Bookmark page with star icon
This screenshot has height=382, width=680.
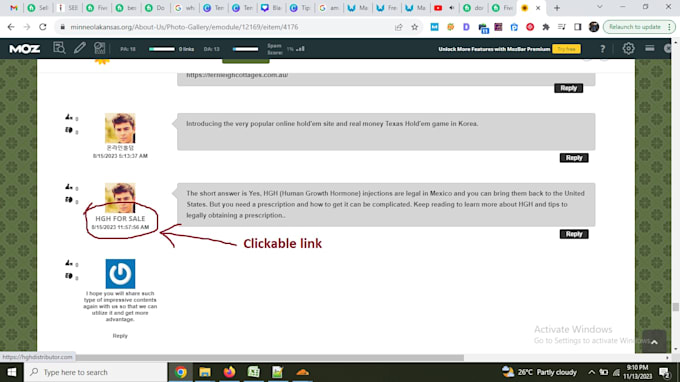coord(415,27)
